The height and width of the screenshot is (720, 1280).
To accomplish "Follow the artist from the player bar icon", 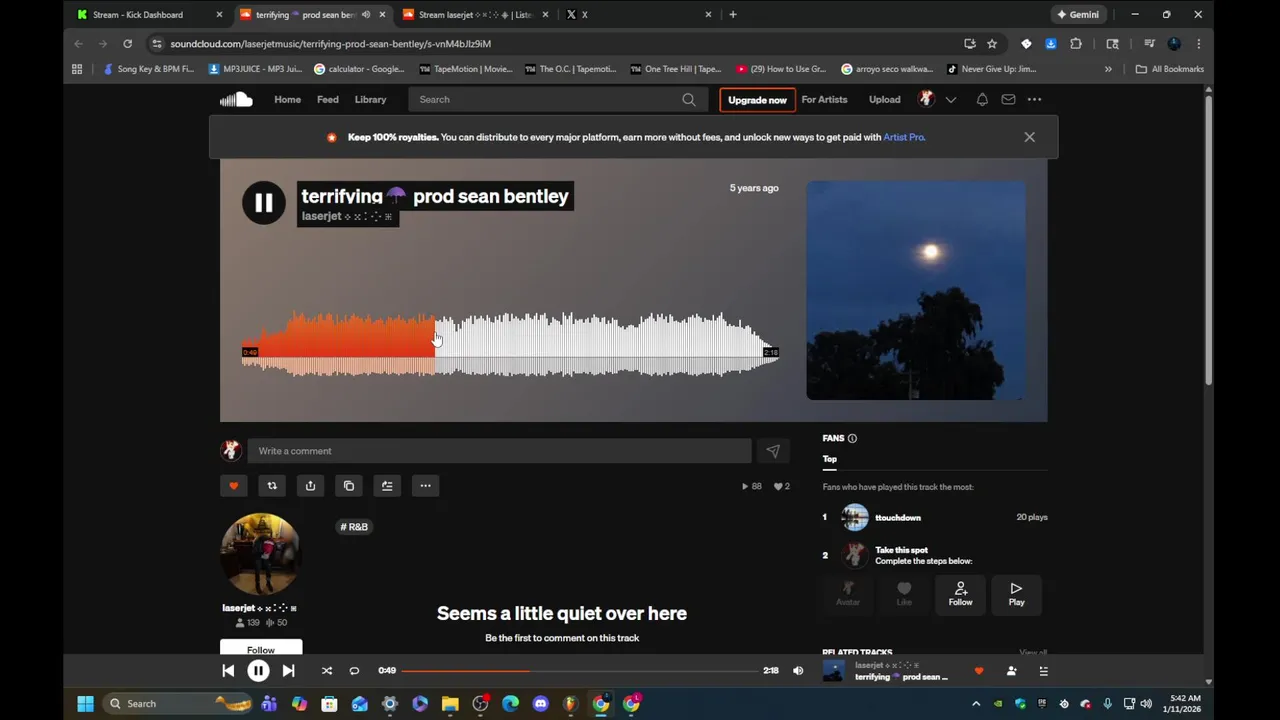I will (1011, 671).
